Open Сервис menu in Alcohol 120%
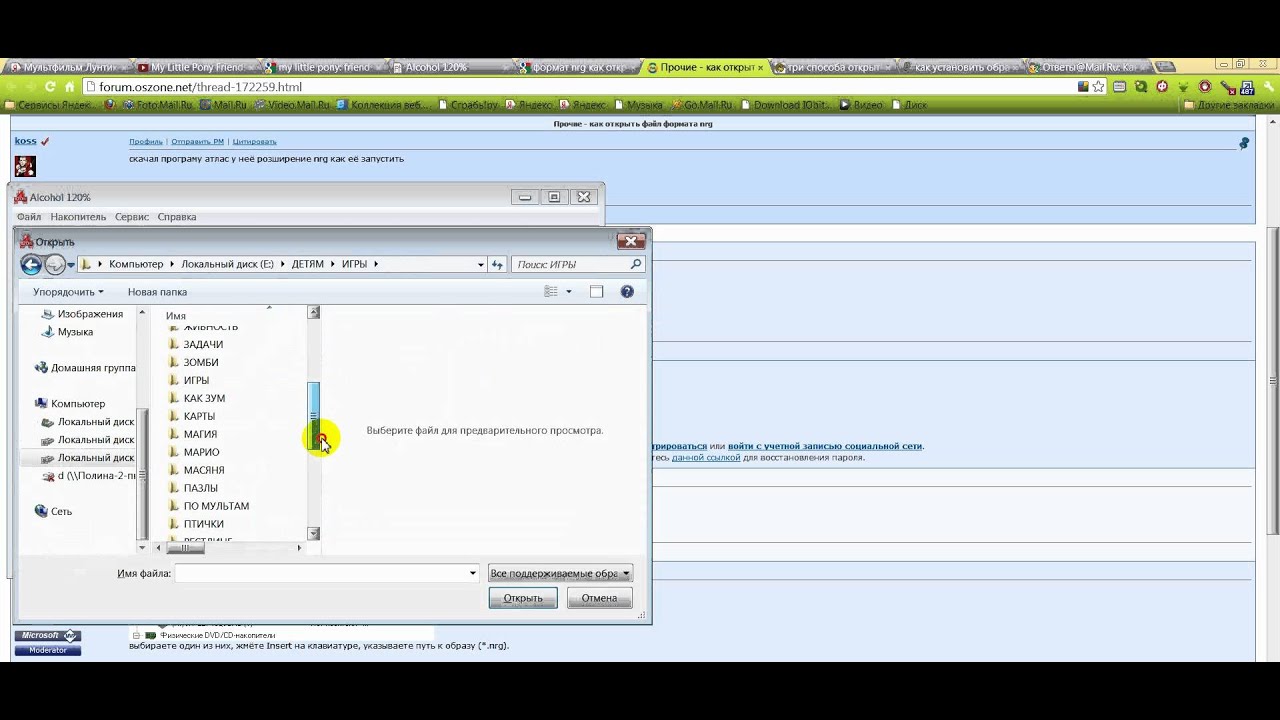The height and width of the screenshot is (720, 1280). coord(132,217)
